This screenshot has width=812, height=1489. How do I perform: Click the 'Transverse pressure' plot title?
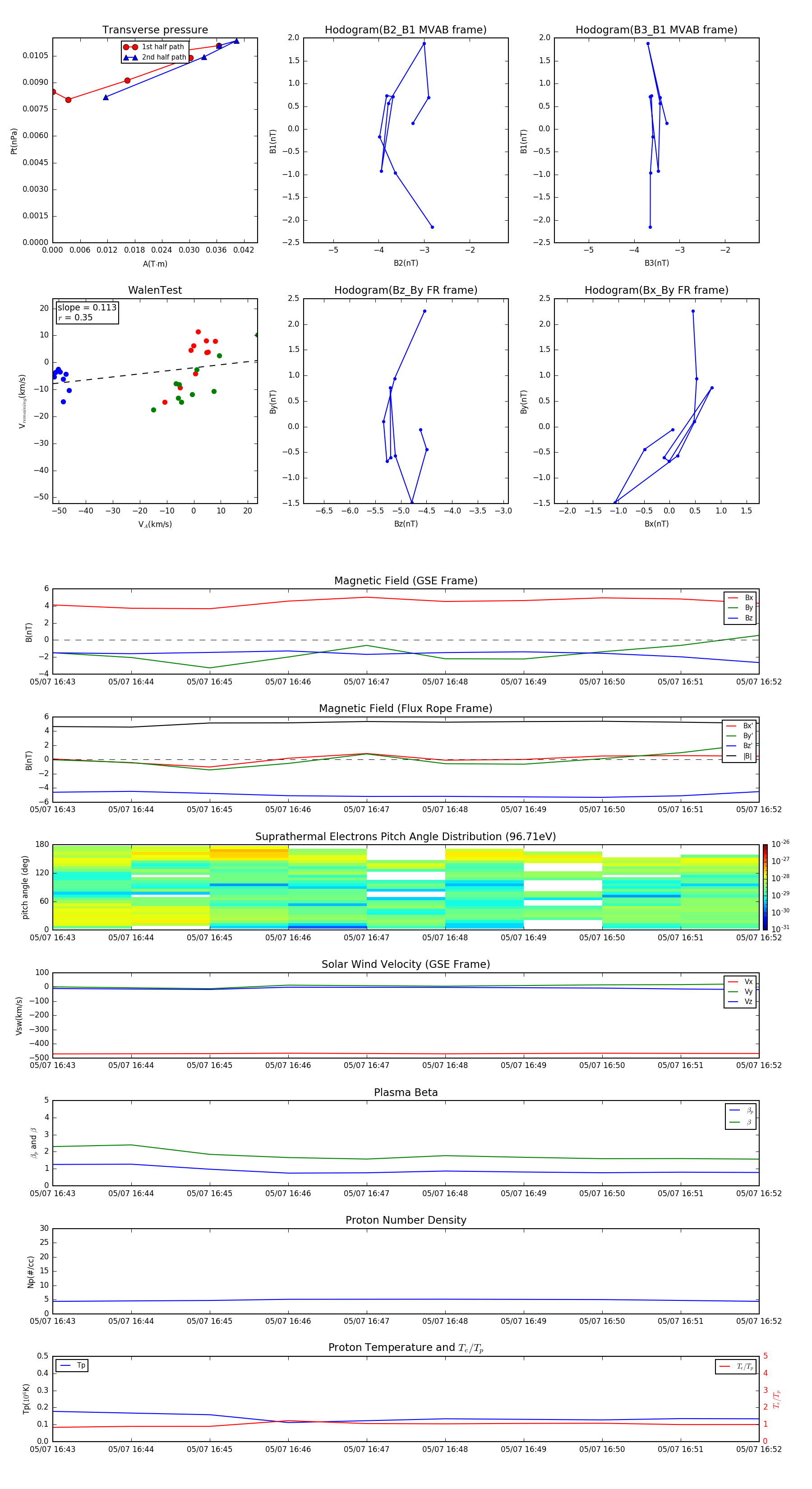[x=155, y=30]
